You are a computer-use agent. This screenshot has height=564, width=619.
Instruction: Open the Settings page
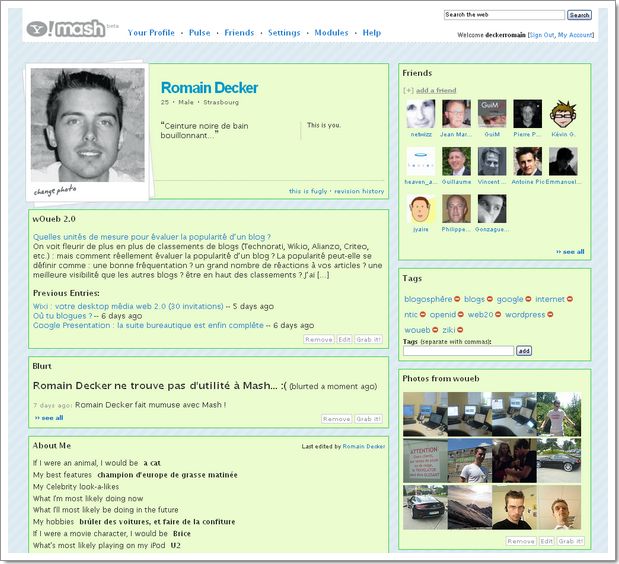(x=284, y=33)
